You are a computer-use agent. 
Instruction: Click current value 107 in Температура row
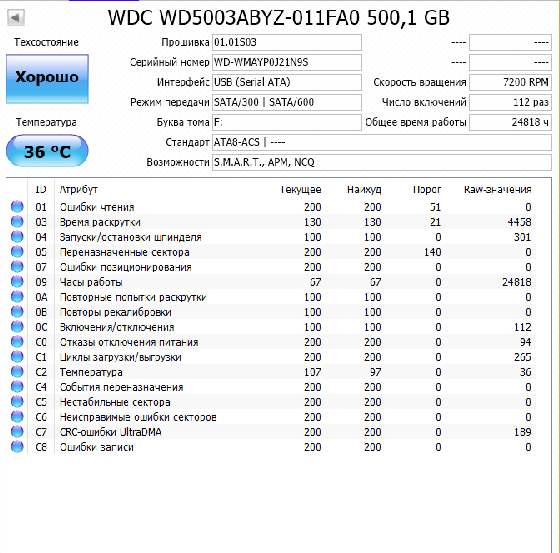[x=312, y=372]
